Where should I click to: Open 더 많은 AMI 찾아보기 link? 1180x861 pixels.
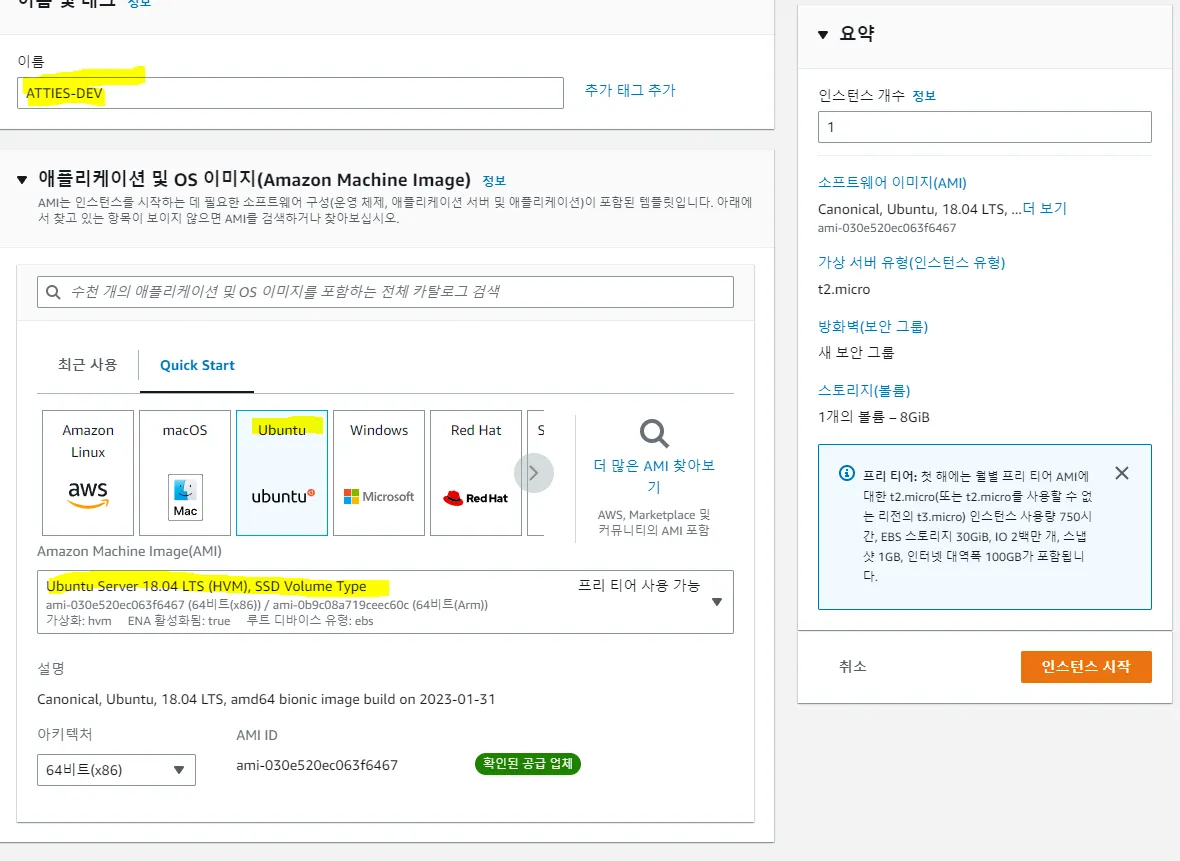[654, 476]
